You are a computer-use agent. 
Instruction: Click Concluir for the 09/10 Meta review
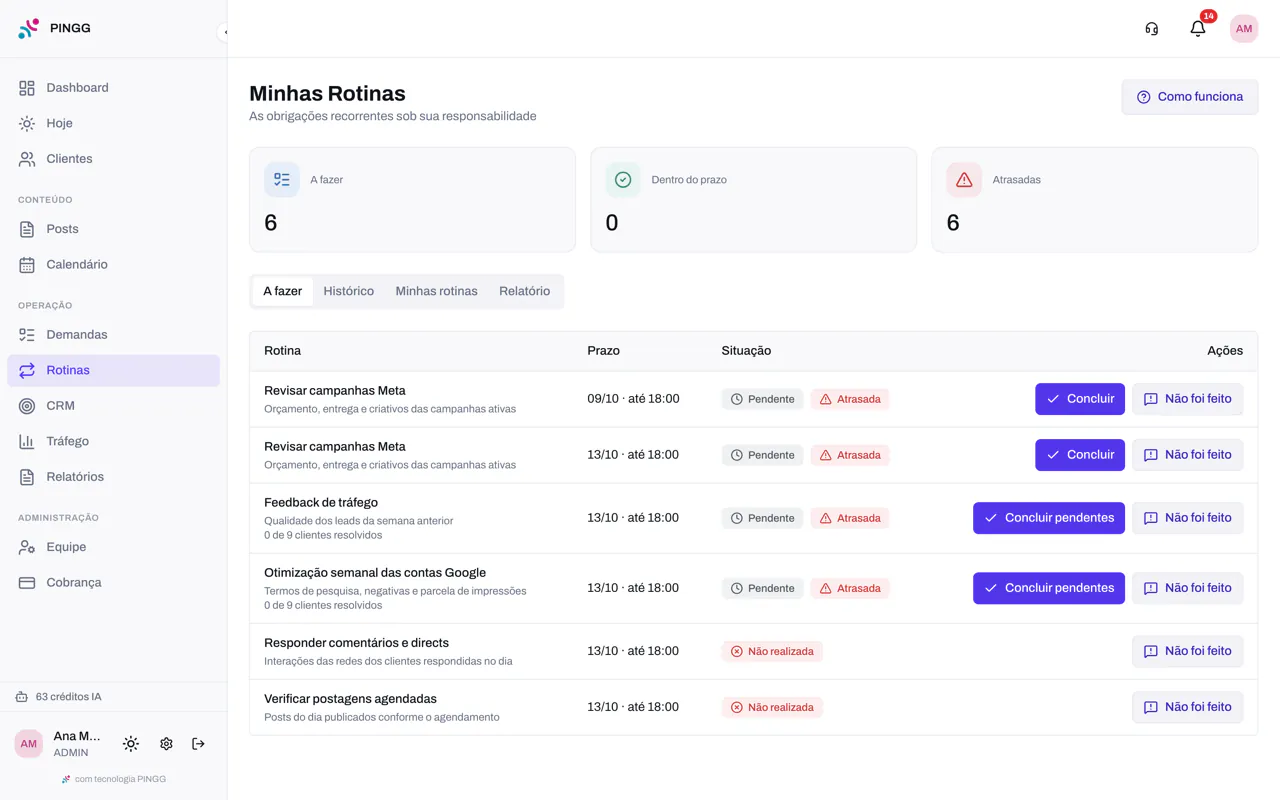[x=1080, y=399]
